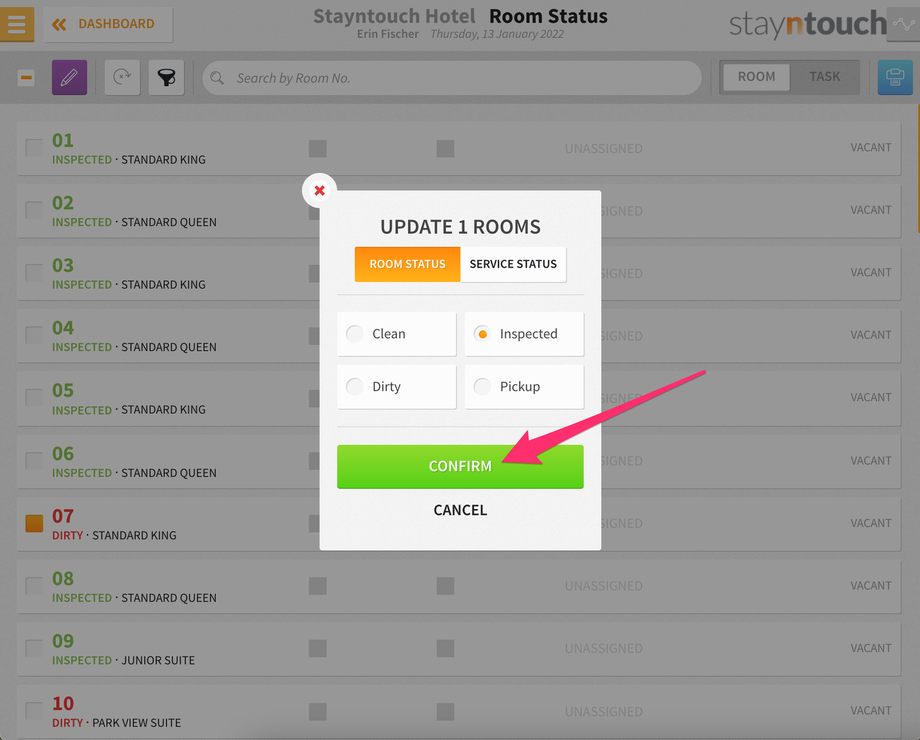Click CANCEL in the update dialog
Screen dimensions: 920x740
460,510
